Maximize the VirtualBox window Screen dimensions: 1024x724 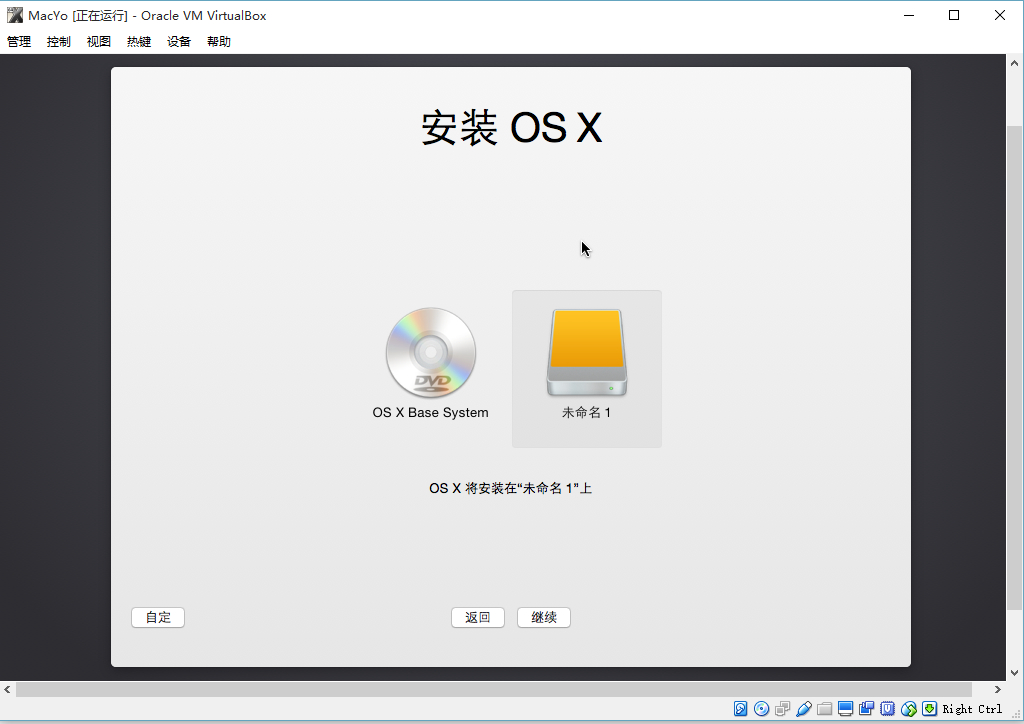coord(953,15)
